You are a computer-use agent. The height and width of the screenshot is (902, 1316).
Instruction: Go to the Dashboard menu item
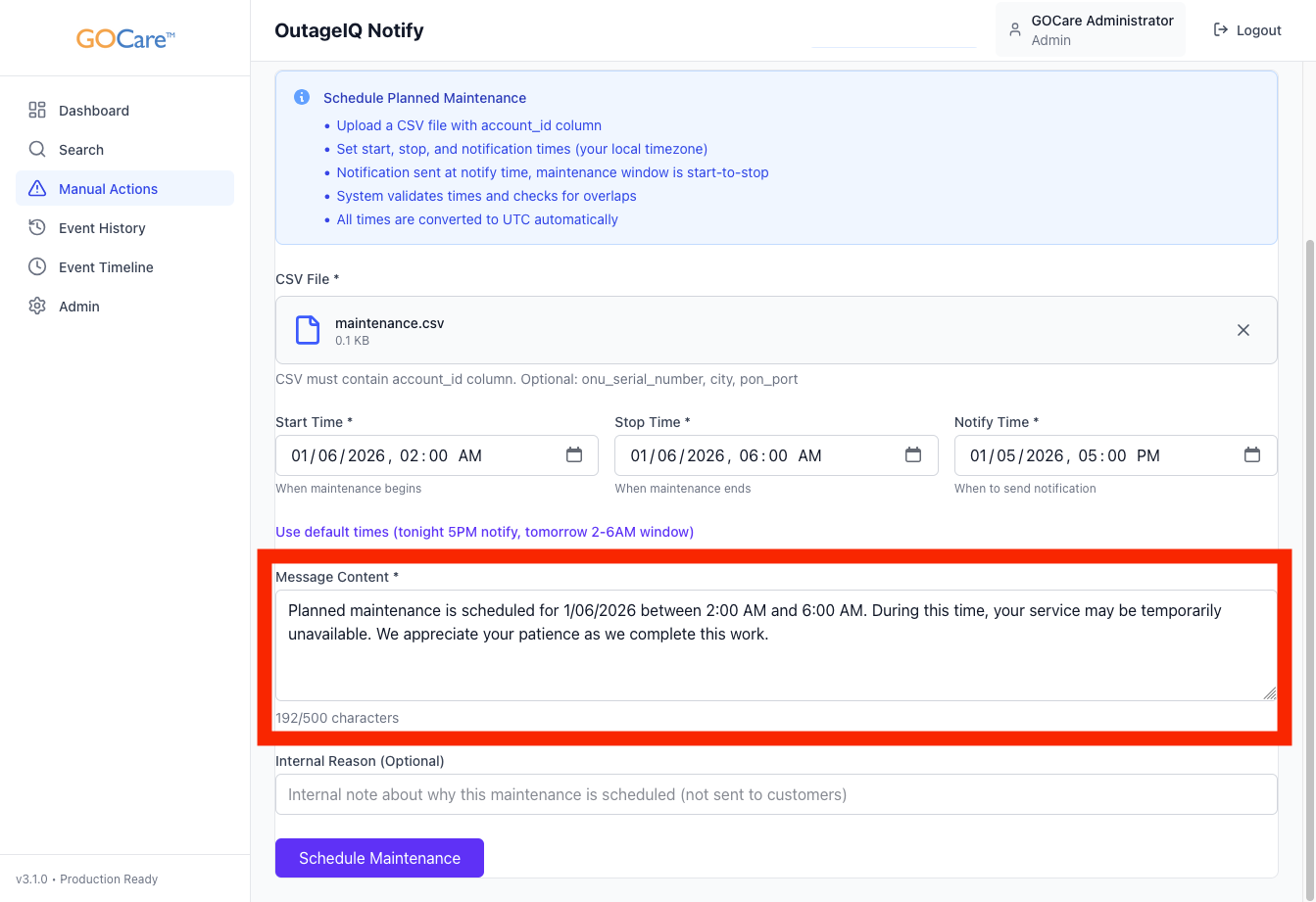tap(94, 111)
